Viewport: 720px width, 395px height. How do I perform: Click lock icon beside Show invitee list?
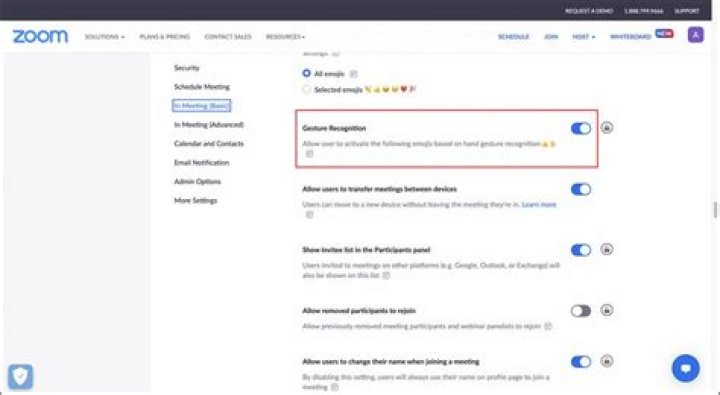point(607,249)
